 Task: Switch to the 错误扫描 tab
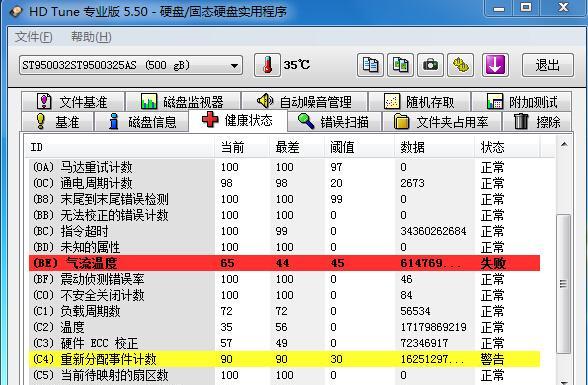334,121
